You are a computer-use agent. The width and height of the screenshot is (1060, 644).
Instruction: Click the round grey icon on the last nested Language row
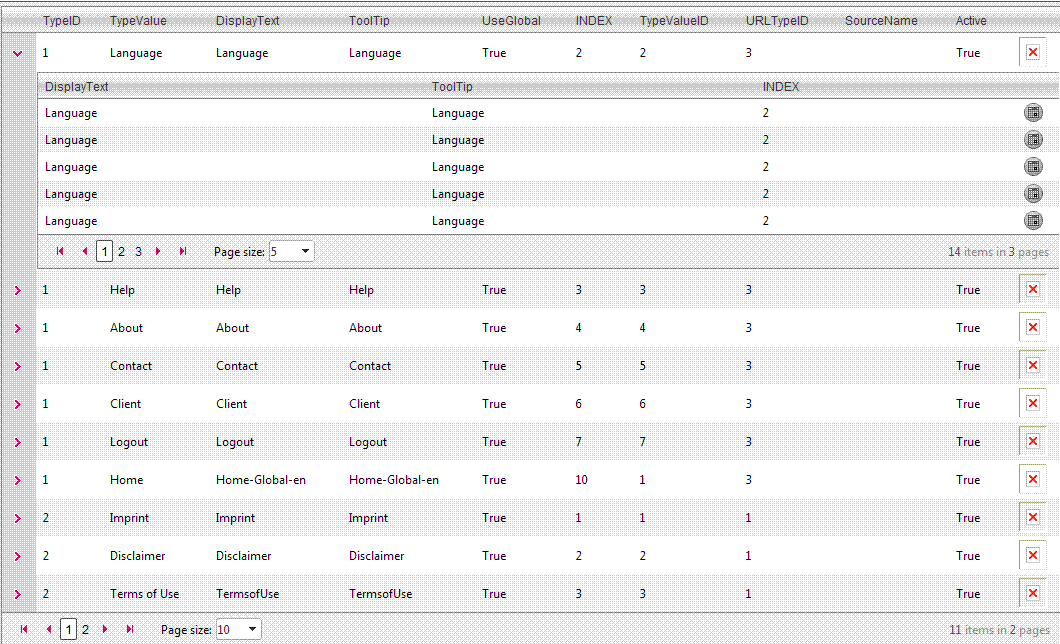pos(1033,221)
